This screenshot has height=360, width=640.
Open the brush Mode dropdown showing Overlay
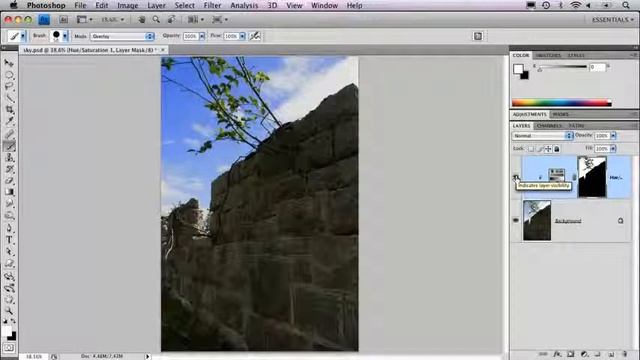122,36
